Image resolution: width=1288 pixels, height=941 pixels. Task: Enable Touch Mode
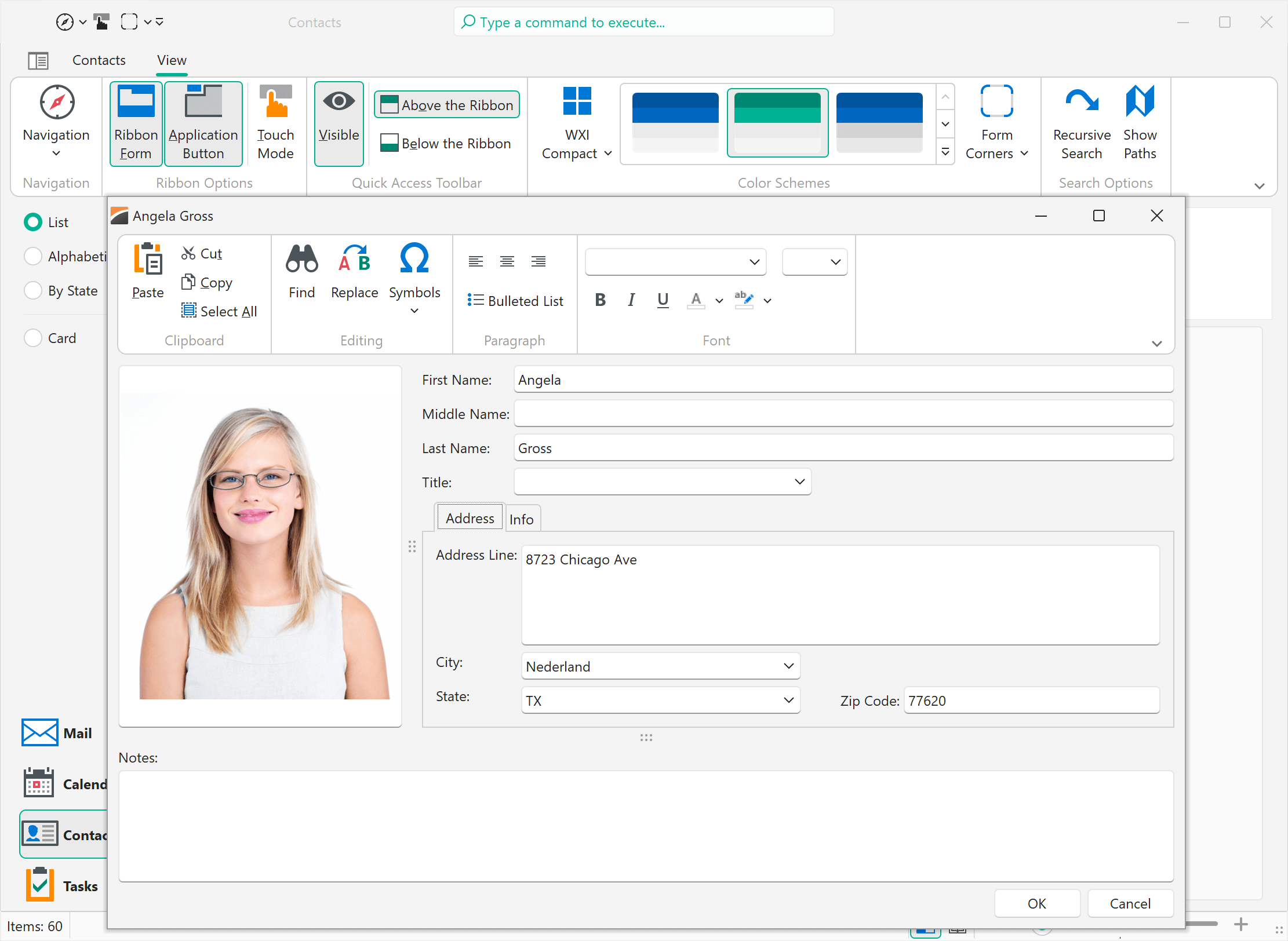(275, 123)
